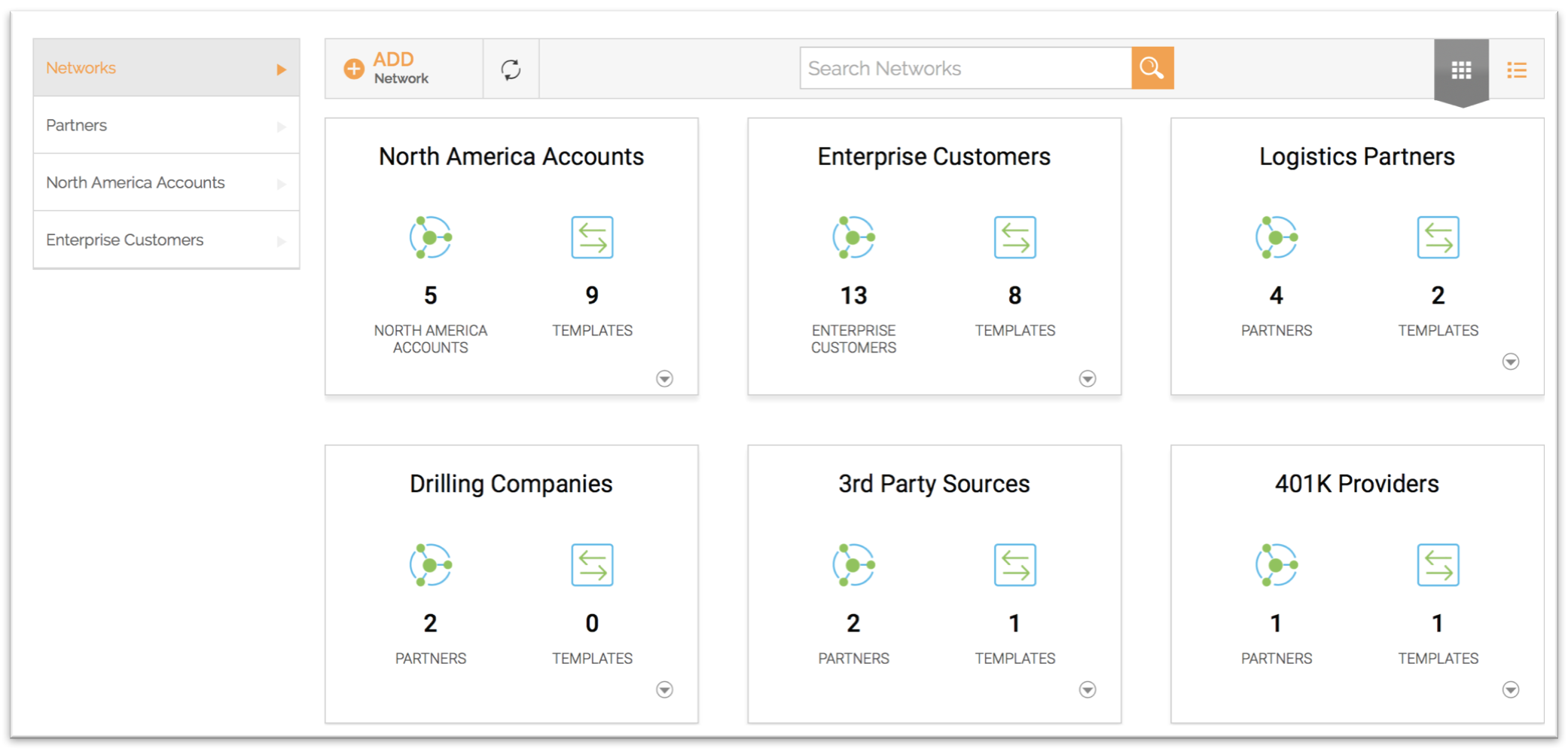
Task: Click the templates icon on 401K Providers card
Action: pyautogui.click(x=1438, y=565)
